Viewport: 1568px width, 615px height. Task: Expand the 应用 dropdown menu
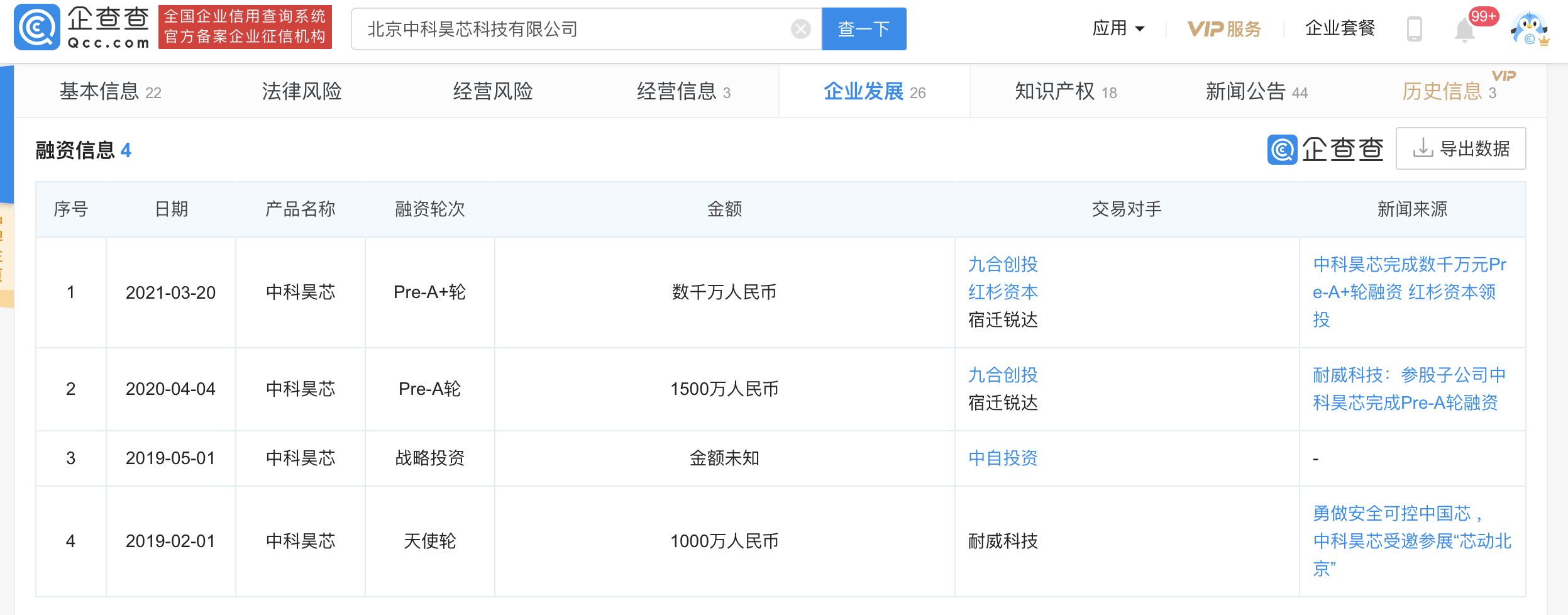click(x=1118, y=28)
